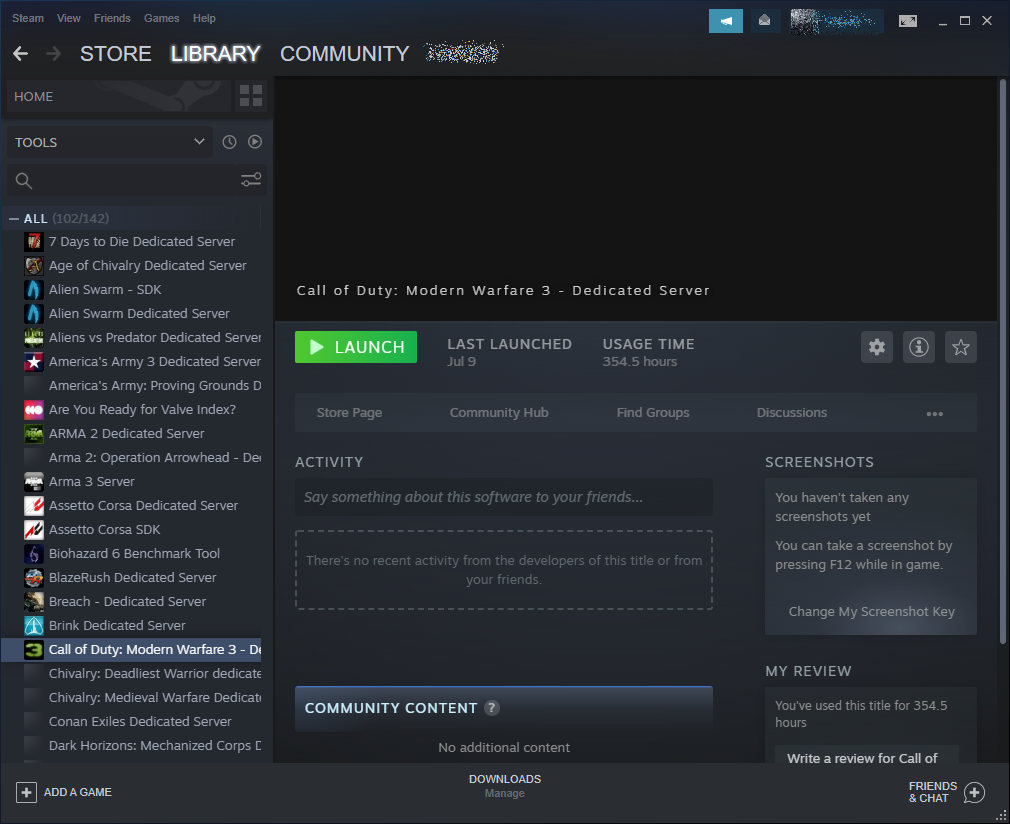Select Age of Chivalry Dedicated Server icon

pyautogui.click(x=33, y=265)
